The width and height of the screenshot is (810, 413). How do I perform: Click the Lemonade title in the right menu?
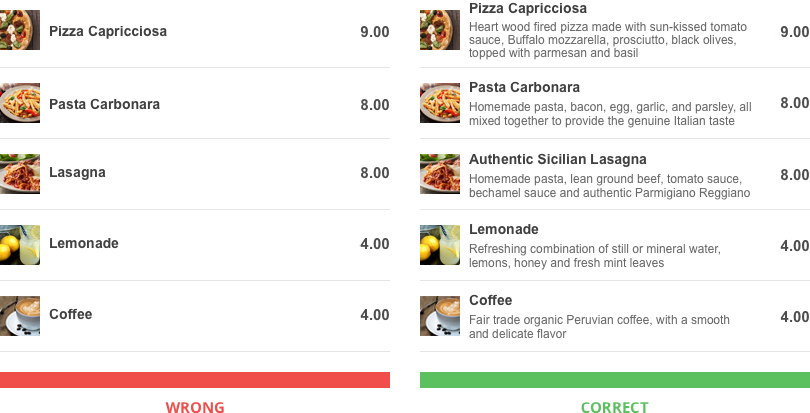[x=504, y=229]
